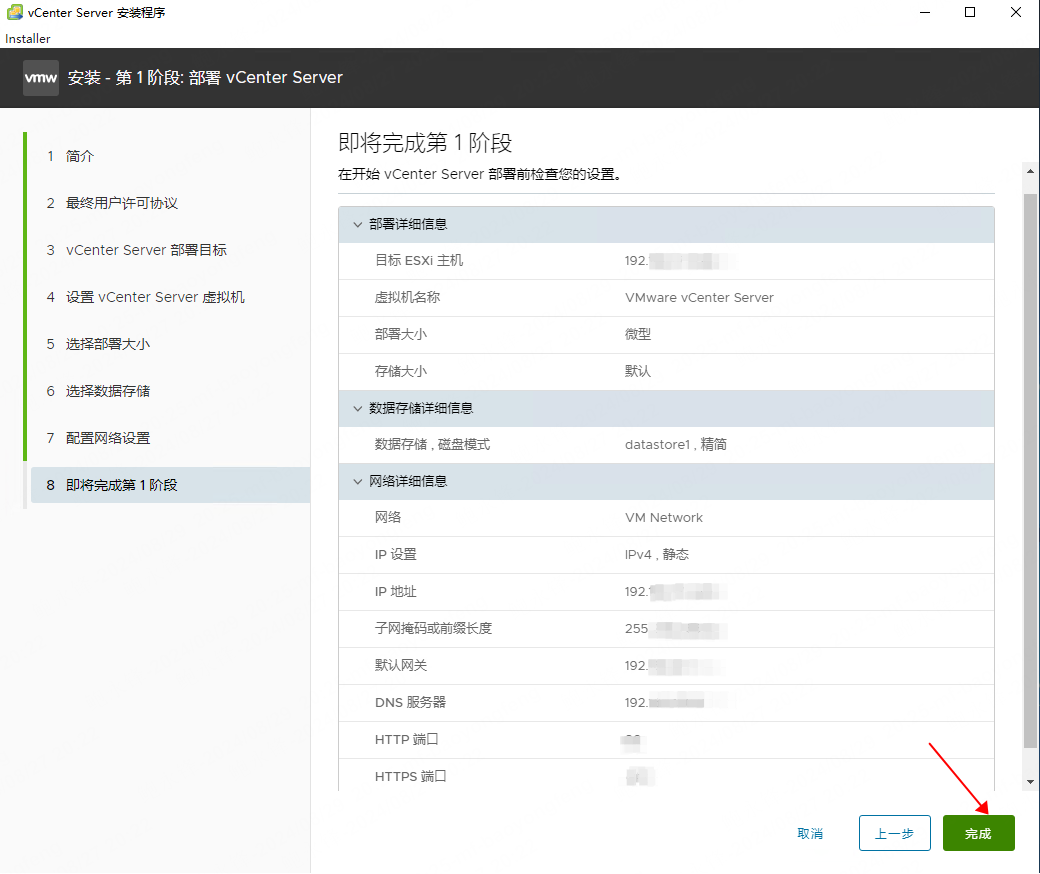Go to step 4 设置 vCenter Server 虚拟机
Viewport: 1040px width, 874px height.
pyautogui.click(x=145, y=297)
